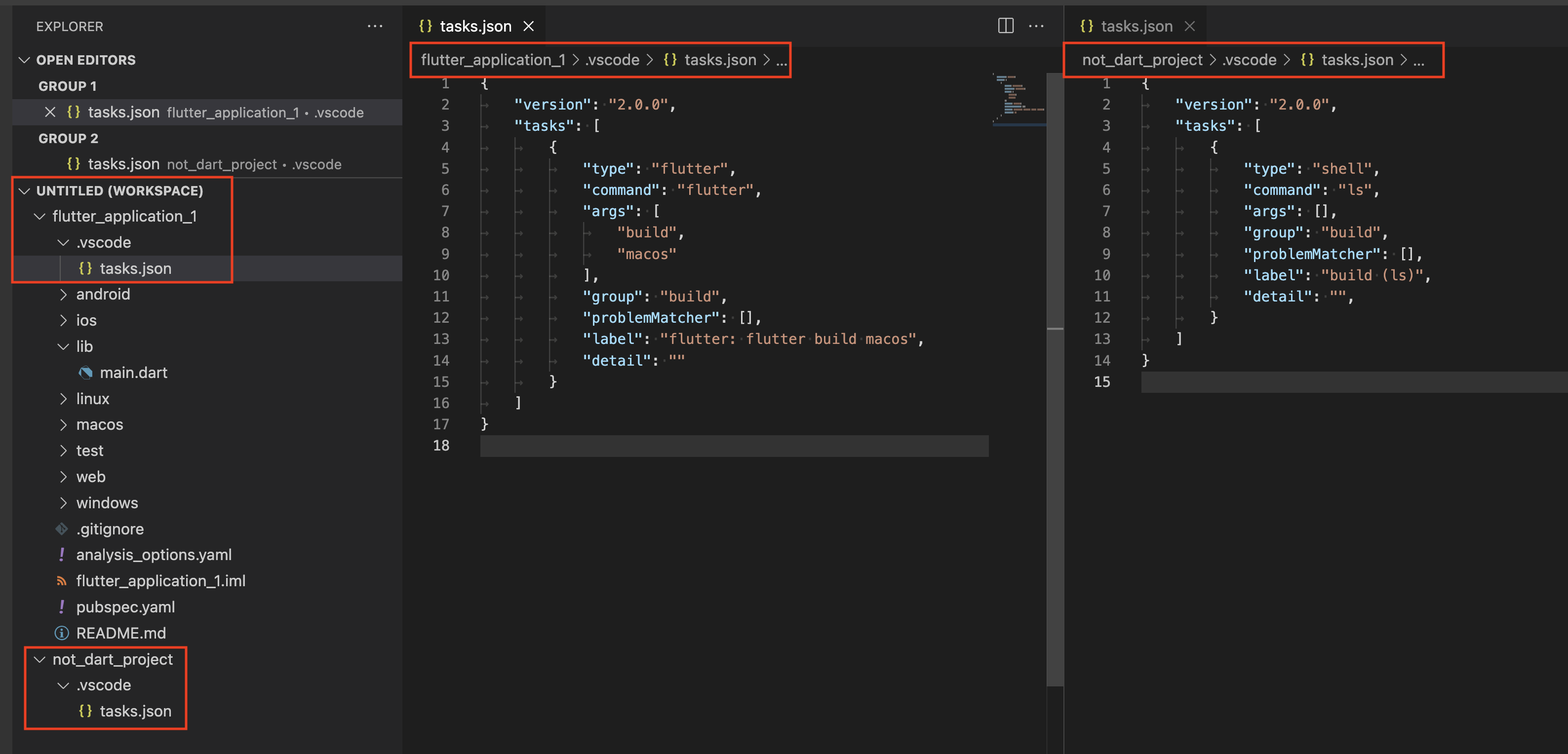Screen dimensions: 1568x754
Task: Select main.dart in the Explorer tree
Action: pos(134,373)
